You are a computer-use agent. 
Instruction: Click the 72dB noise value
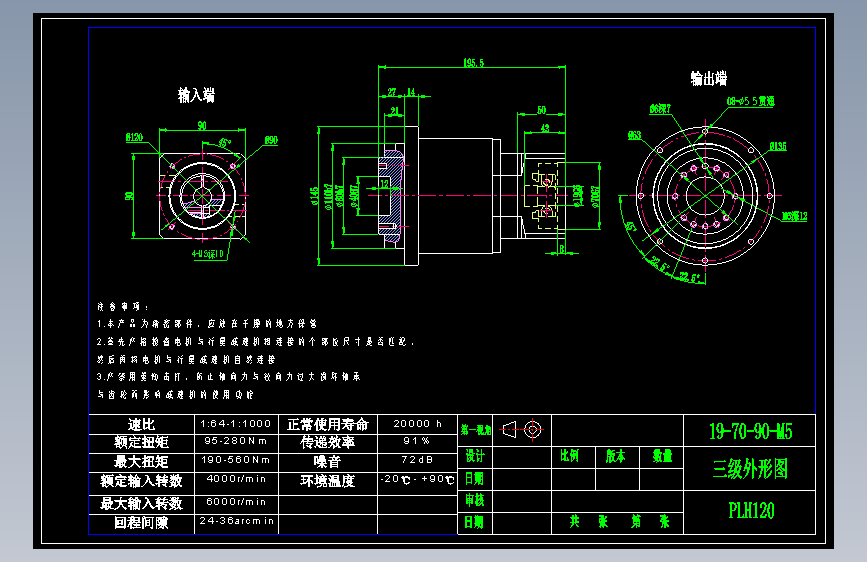[x=417, y=460]
